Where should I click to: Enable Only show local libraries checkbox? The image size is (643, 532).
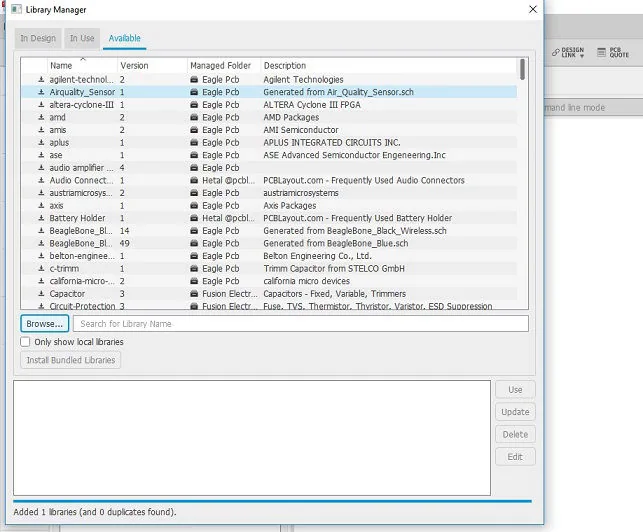pyautogui.click(x=25, y=342)
